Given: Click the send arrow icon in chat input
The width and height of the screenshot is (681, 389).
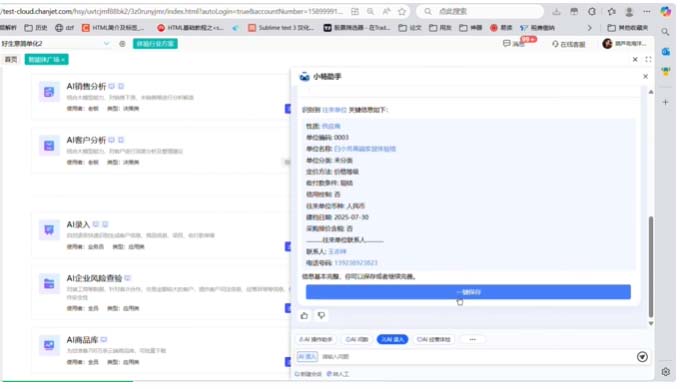Looking at the screenshot, I should pyautogui.click(x=642, y=357).
